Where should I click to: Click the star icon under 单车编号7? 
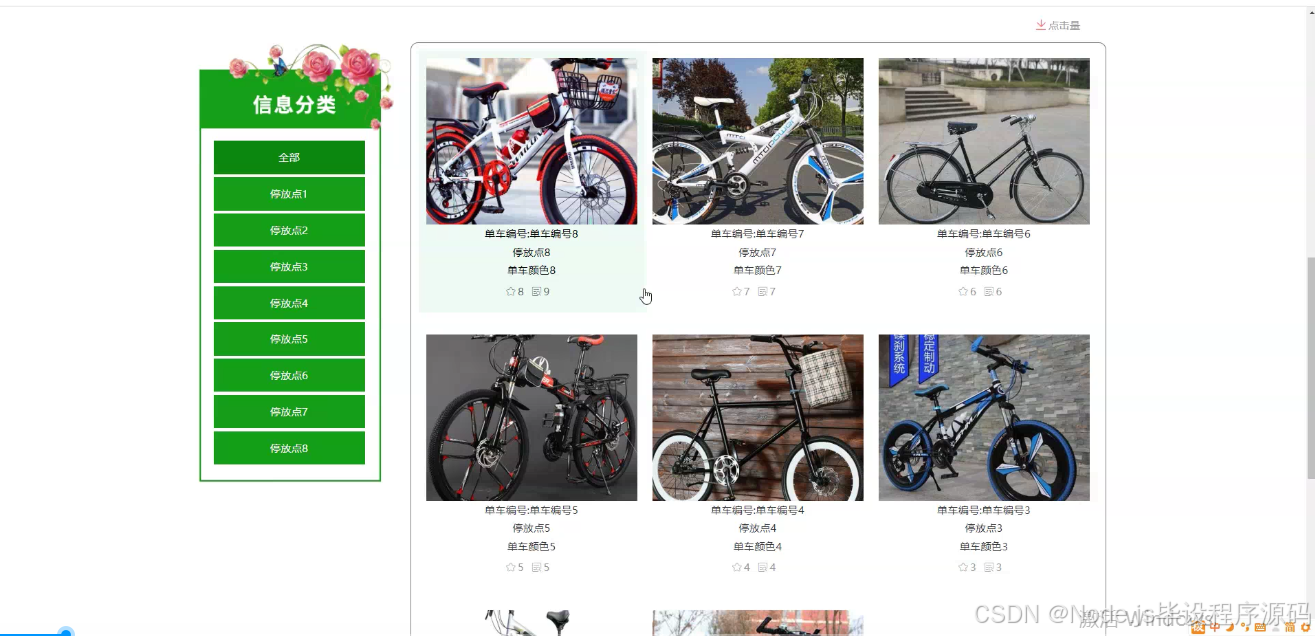click(737, 292)
